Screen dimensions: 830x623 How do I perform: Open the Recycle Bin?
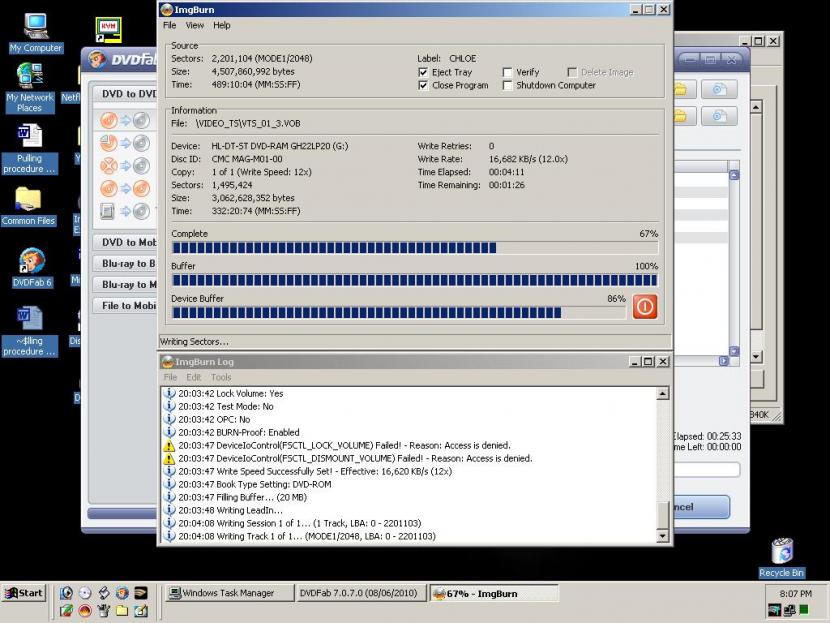click(782, 551)
